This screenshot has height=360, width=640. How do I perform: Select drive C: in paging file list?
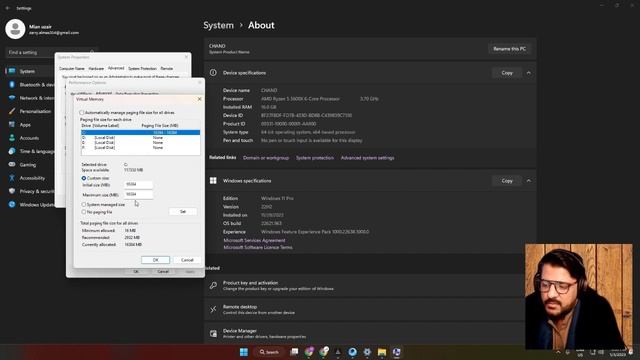(140, 132)
